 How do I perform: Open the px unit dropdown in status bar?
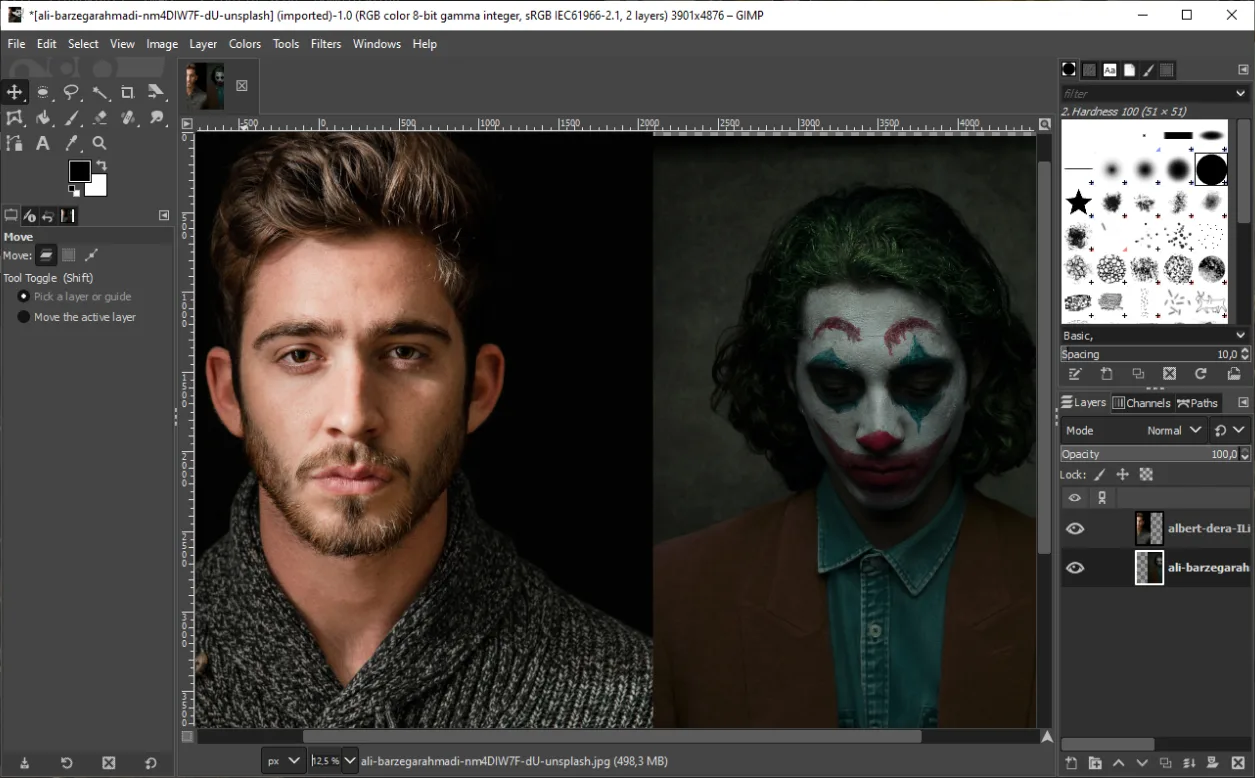coord(284,761)
